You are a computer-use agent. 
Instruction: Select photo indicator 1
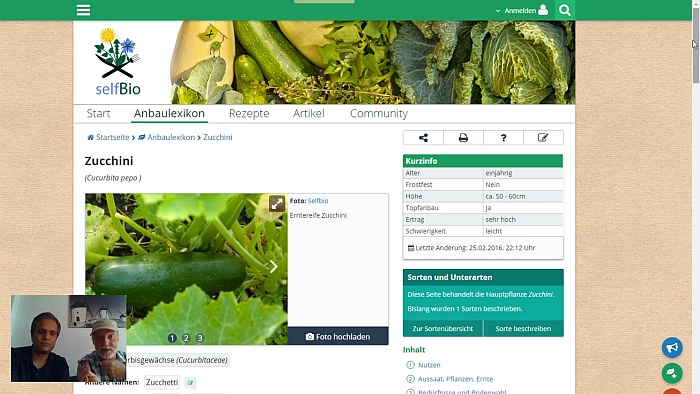pyautogui.click(x=172, y=338)
